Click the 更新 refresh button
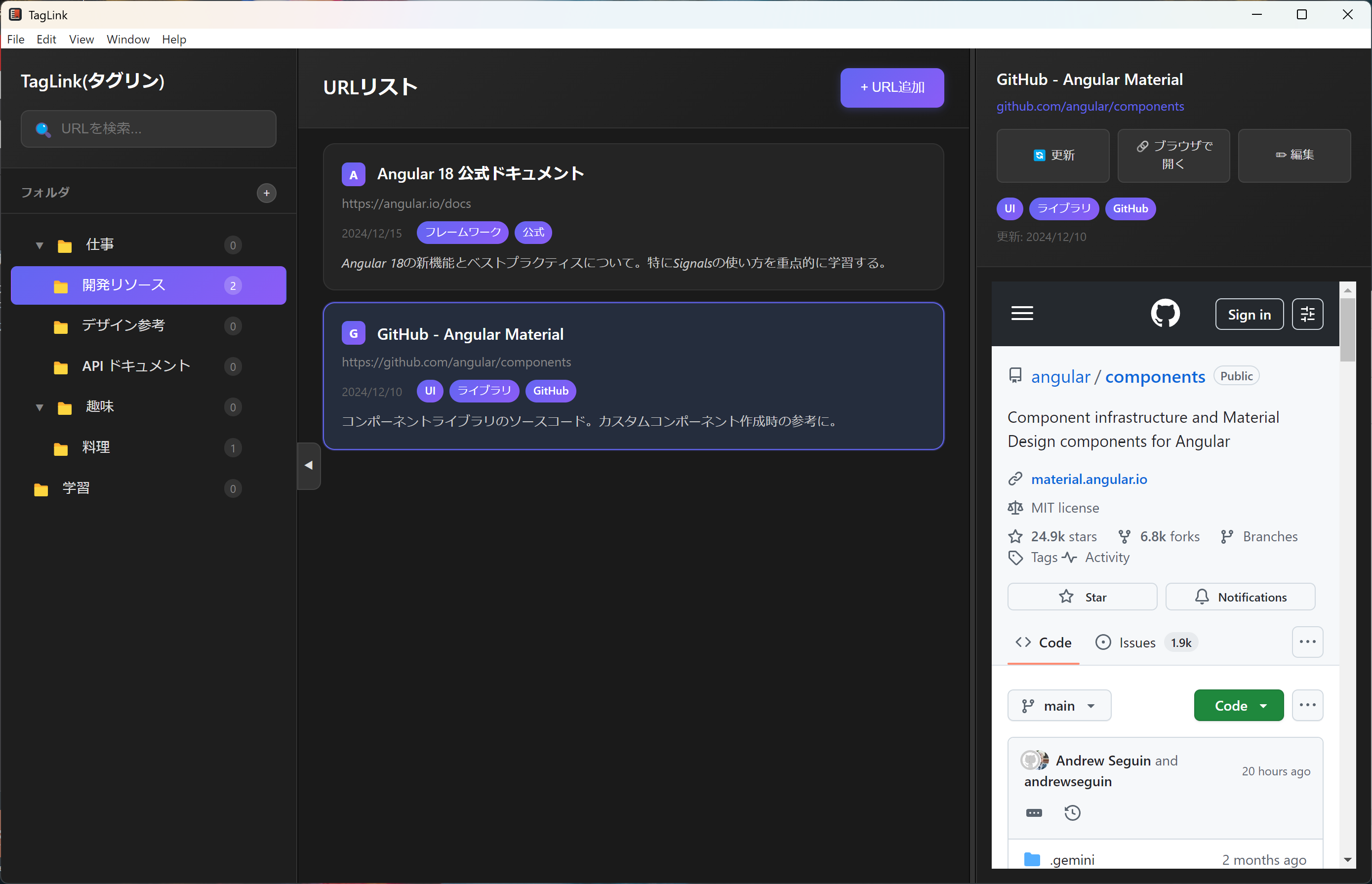This screenshot has height=884, width=1372. click(1053, 155)
